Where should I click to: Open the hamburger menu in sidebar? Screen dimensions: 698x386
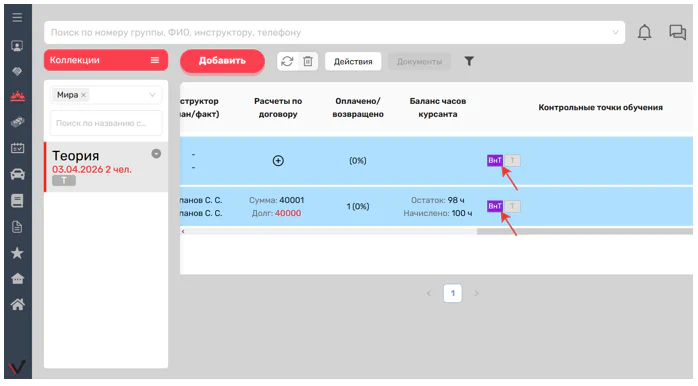[x=17, y=17]
